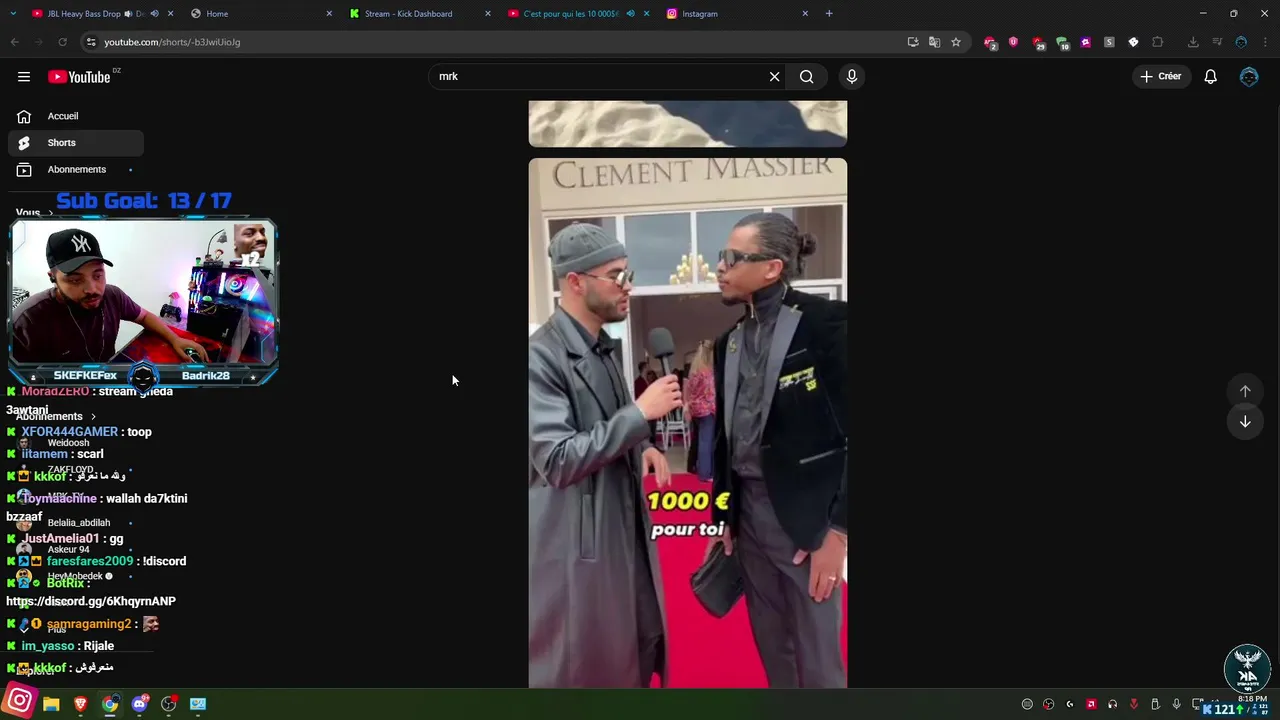Switch to C'est pour qui les 10 000$ tab

pos(578,14)
